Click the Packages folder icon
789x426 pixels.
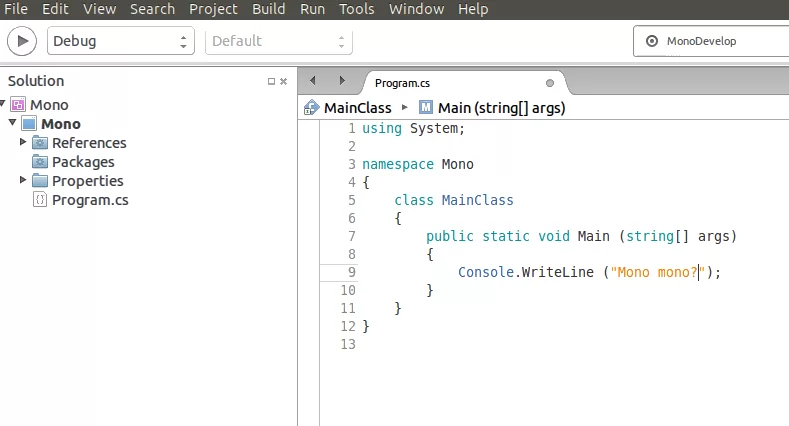tap(40, 162)
